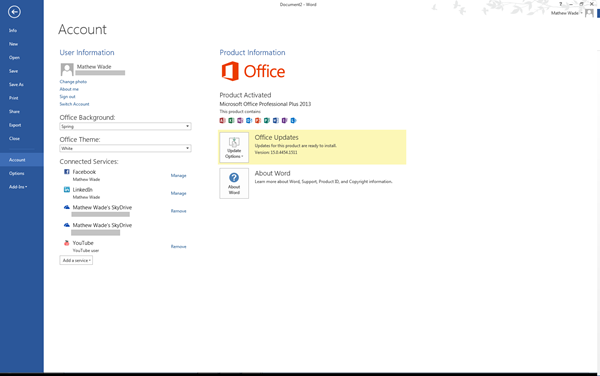The height and width of the screenshot is (376, 600).
Task: Manage the LinkedIn connected service
Action: pos(178,193)
